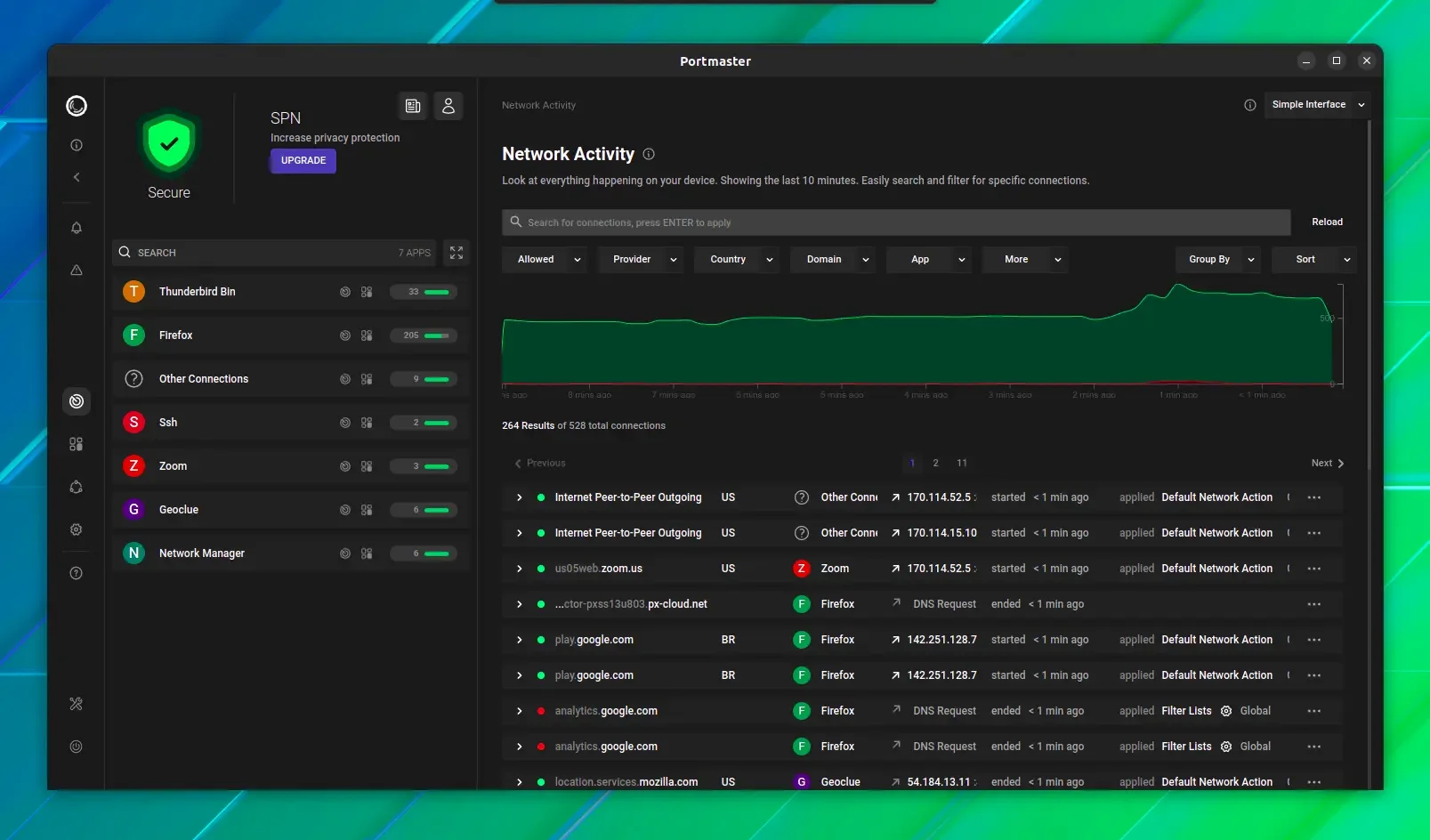This screenshot has width=1430, height=840.
Task: Open the help question mark sidebar icon
Action: coord(77,573)
